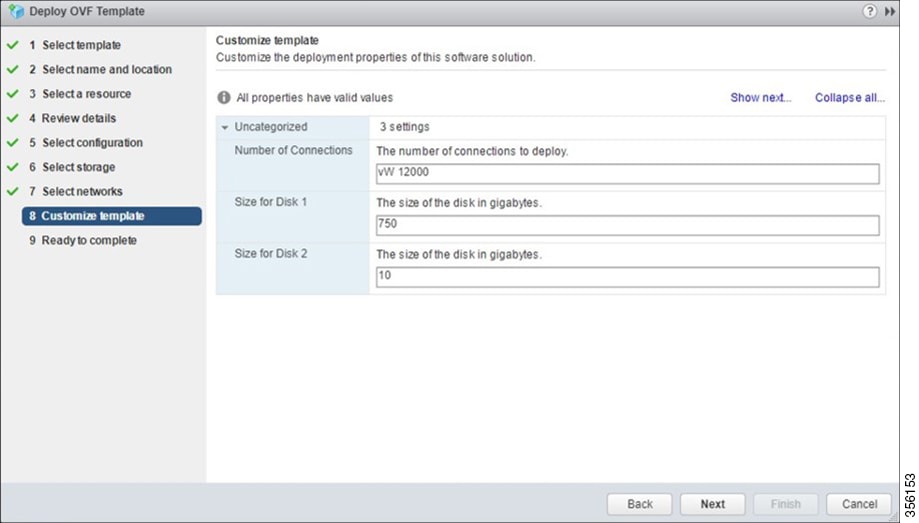Click the Next button

pos(713,504)
